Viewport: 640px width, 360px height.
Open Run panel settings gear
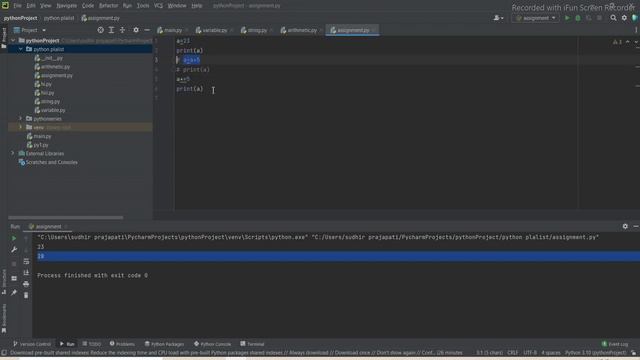coord(625,226)
